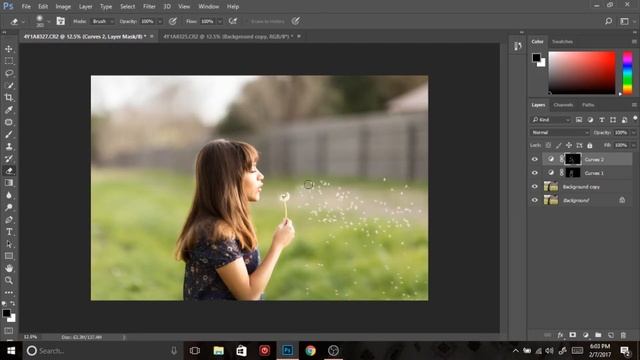Open the layer Kind filter dropdown
Viewport: 640px width, 360px height.
[551, 120]
